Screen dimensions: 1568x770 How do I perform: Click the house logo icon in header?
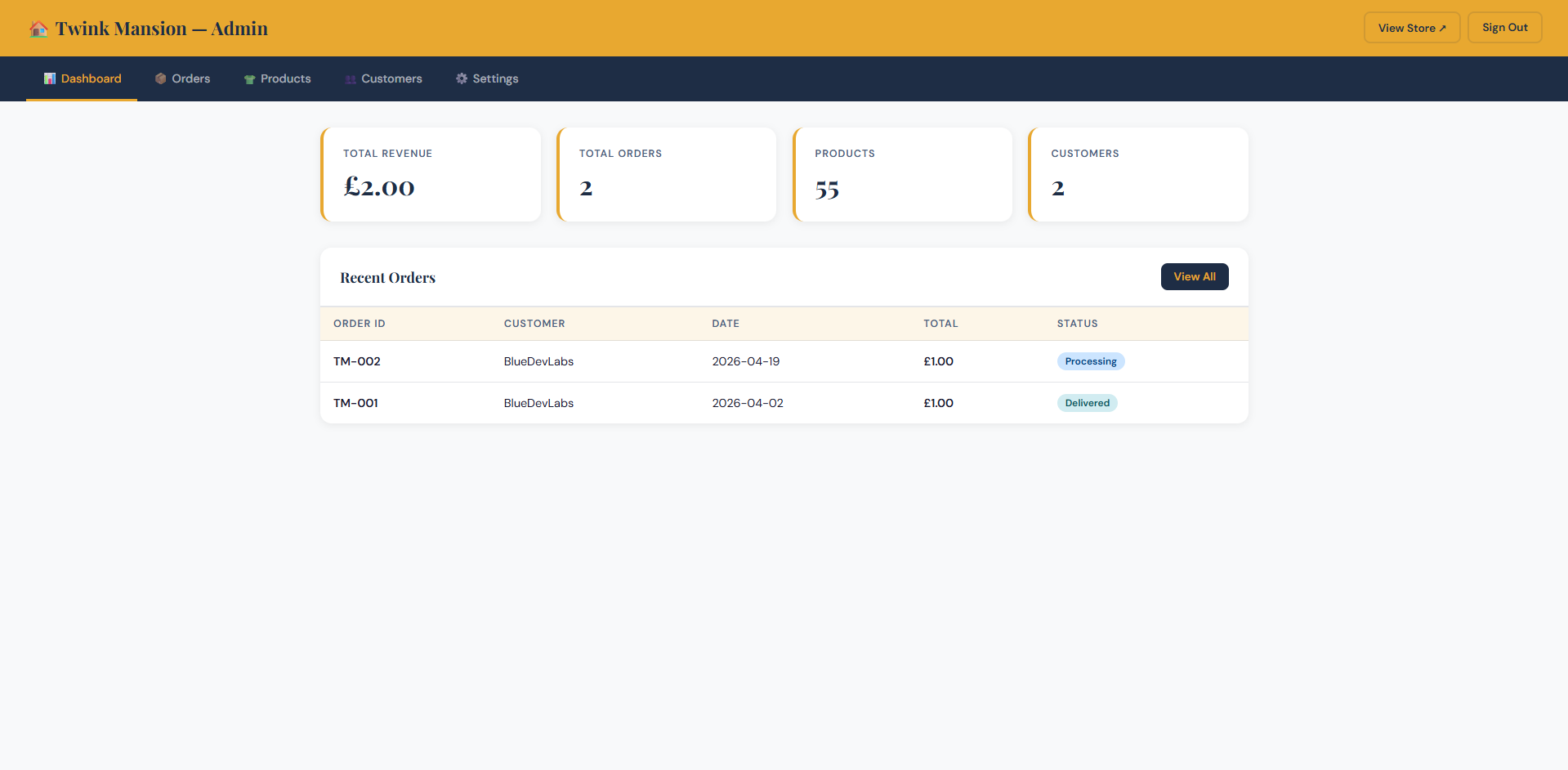coord(38,29)
